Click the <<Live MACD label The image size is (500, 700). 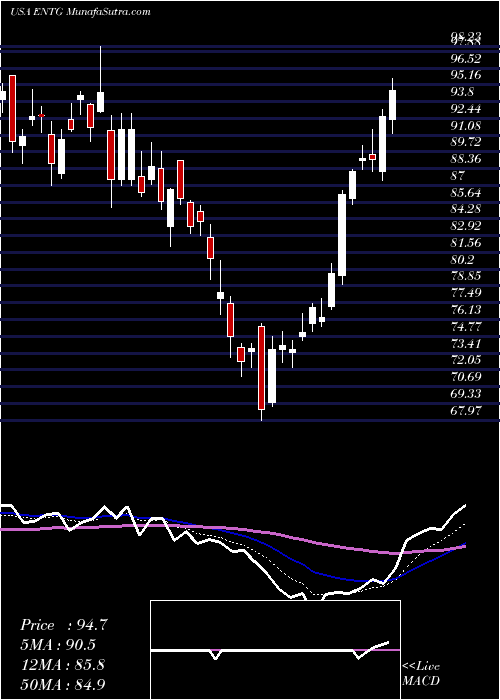pos(421,674)
